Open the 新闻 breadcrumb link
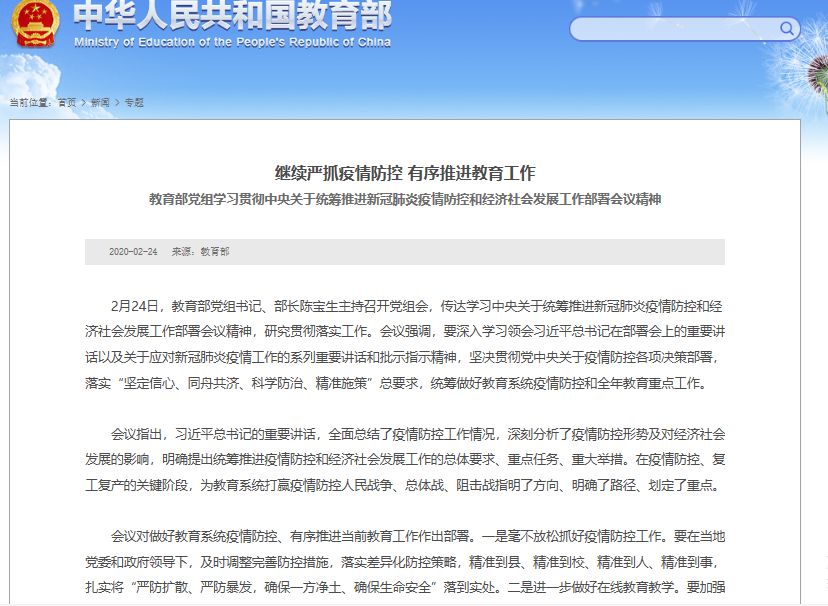The height and width of the screenshot is (606, 828). [100, 102]
